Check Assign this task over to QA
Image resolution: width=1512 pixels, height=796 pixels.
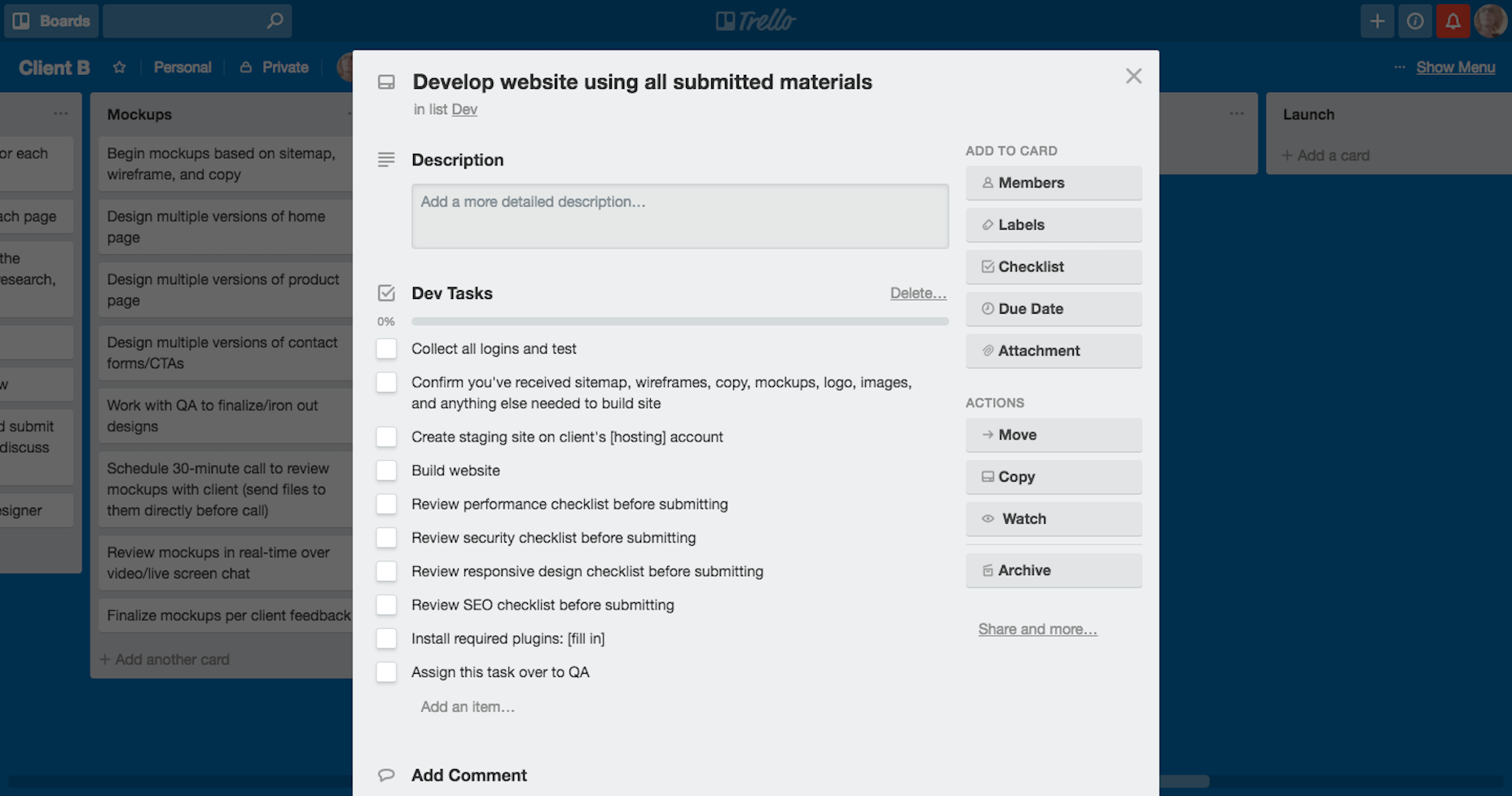(x=386, y=672)
